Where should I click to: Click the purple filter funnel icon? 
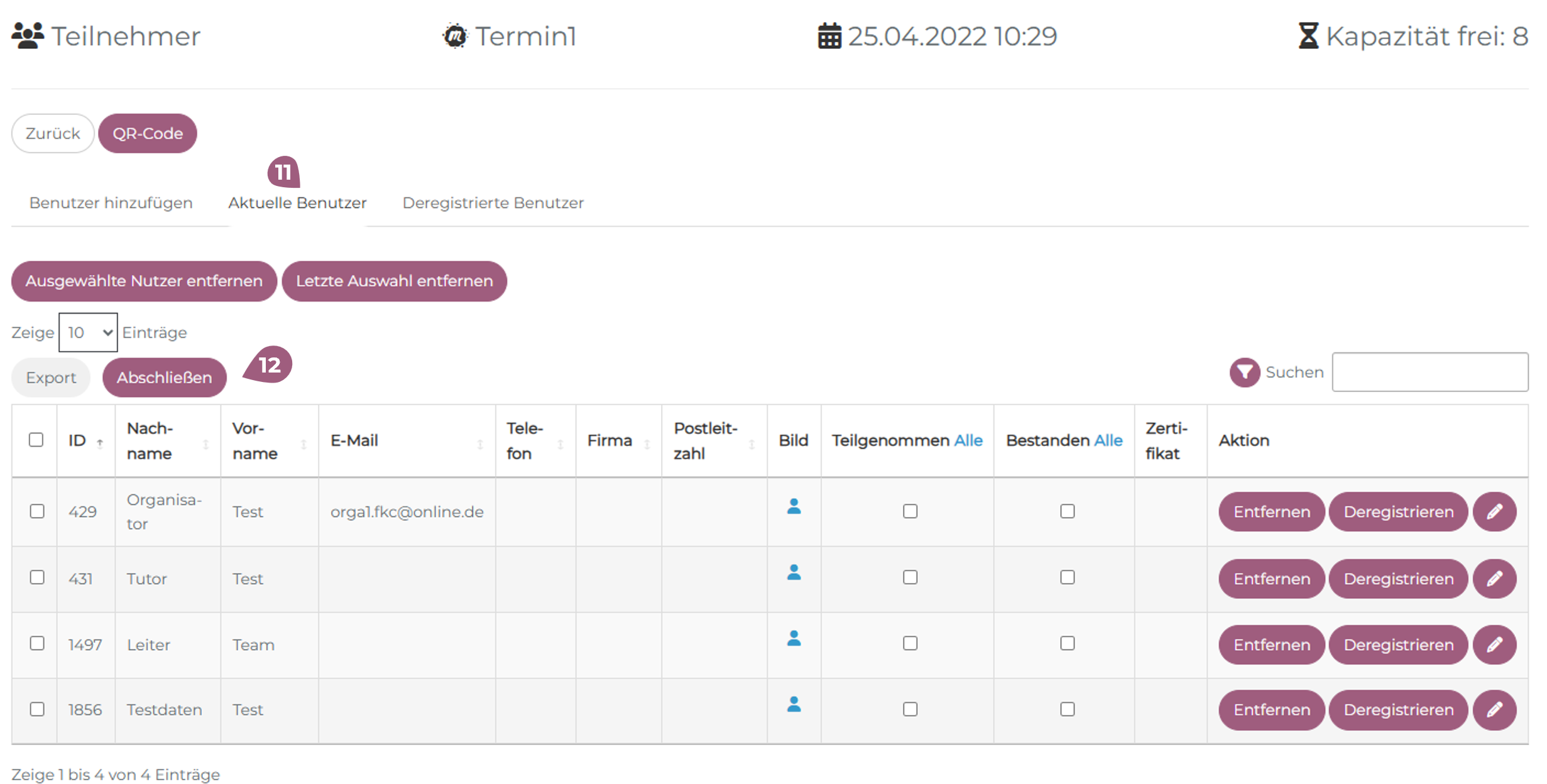(x=1244, y=373)
